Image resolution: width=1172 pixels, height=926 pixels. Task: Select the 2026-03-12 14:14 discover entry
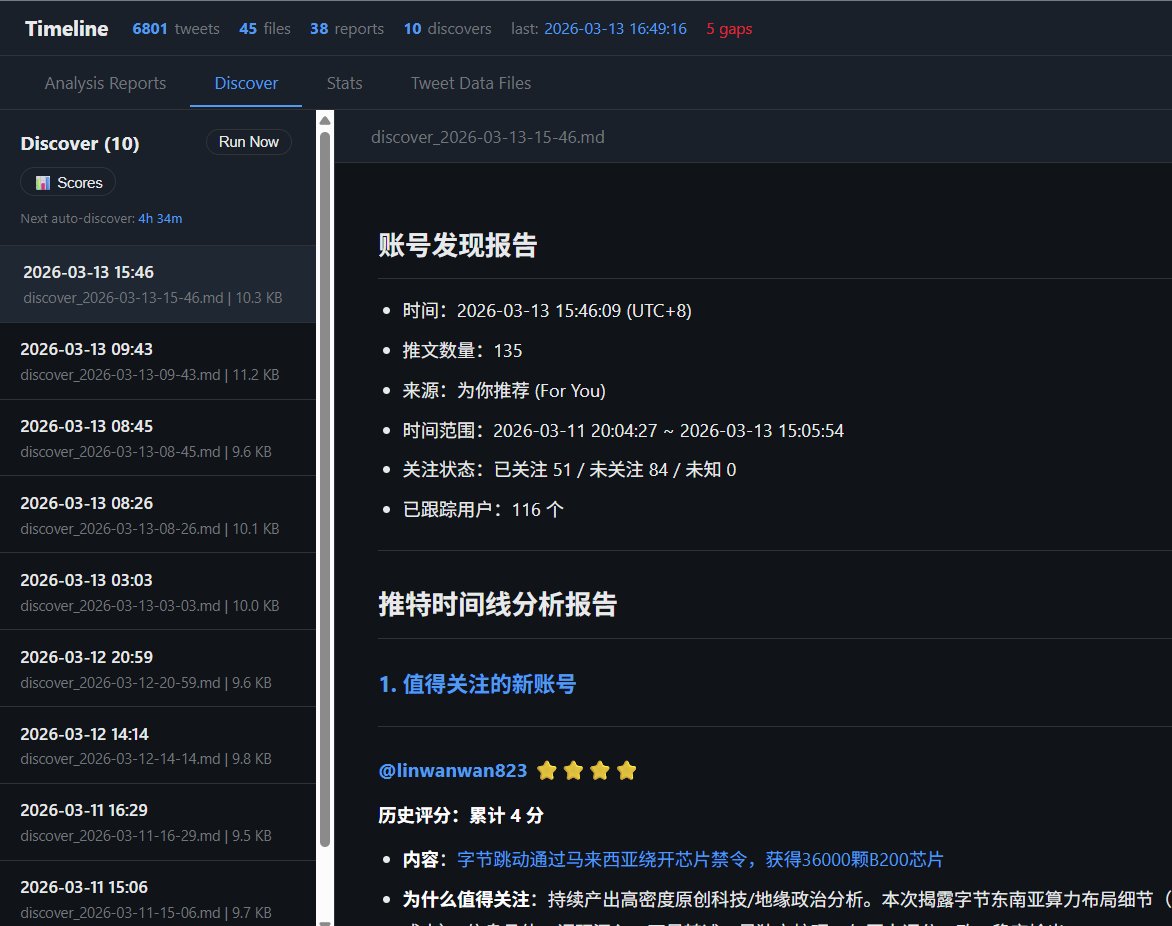click(158, 746)
